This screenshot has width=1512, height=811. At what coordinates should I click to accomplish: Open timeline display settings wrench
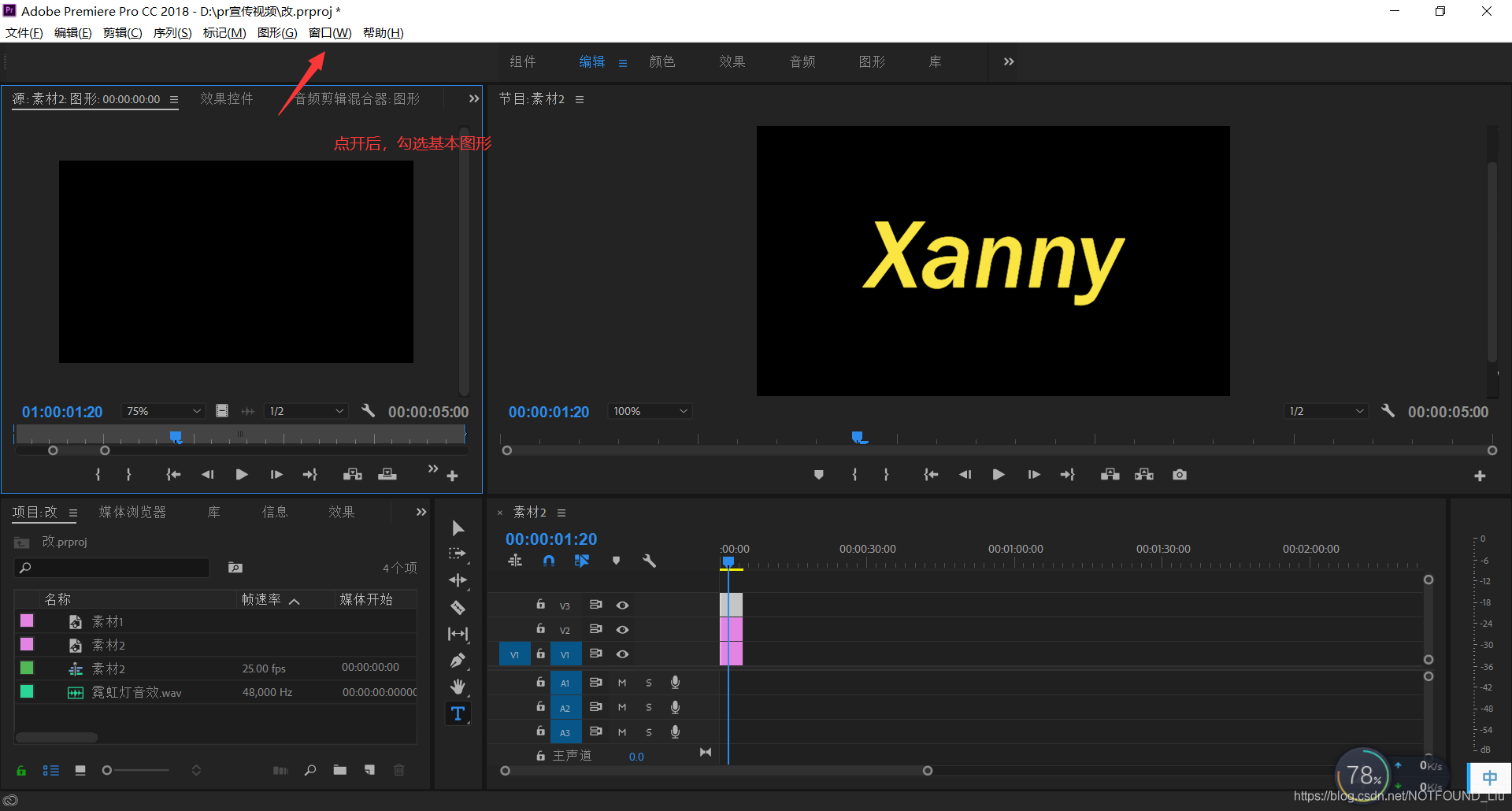(649, 561)
